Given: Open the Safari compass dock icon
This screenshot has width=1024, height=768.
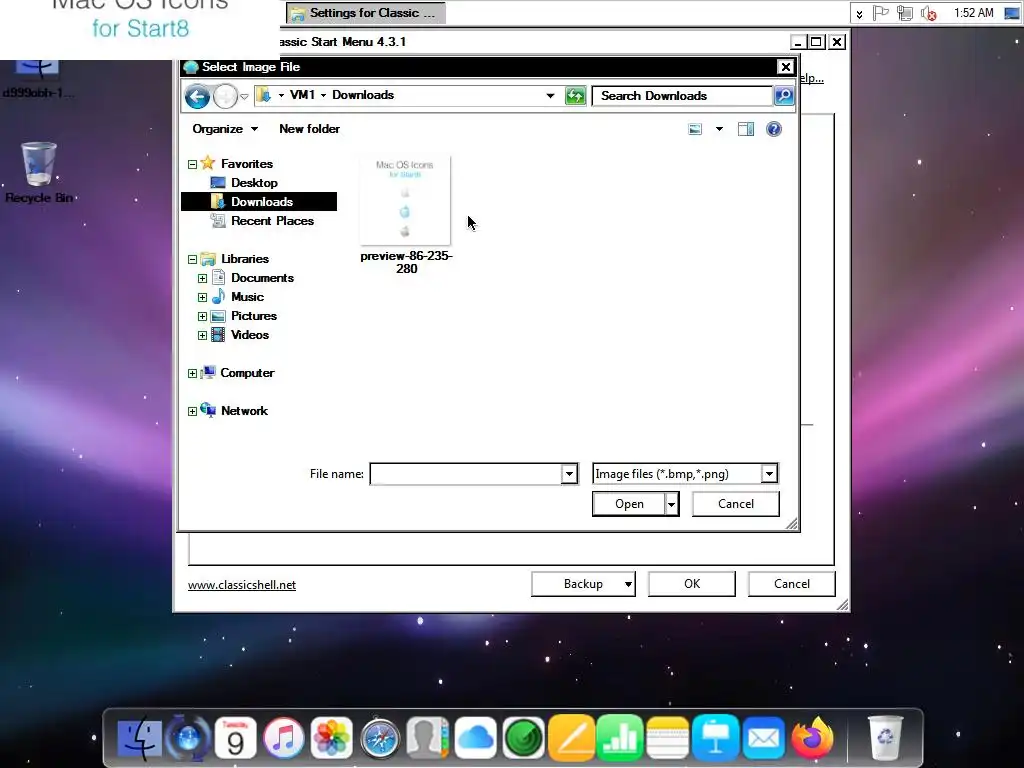Looking at the screenshot, I should coord(379,739).
